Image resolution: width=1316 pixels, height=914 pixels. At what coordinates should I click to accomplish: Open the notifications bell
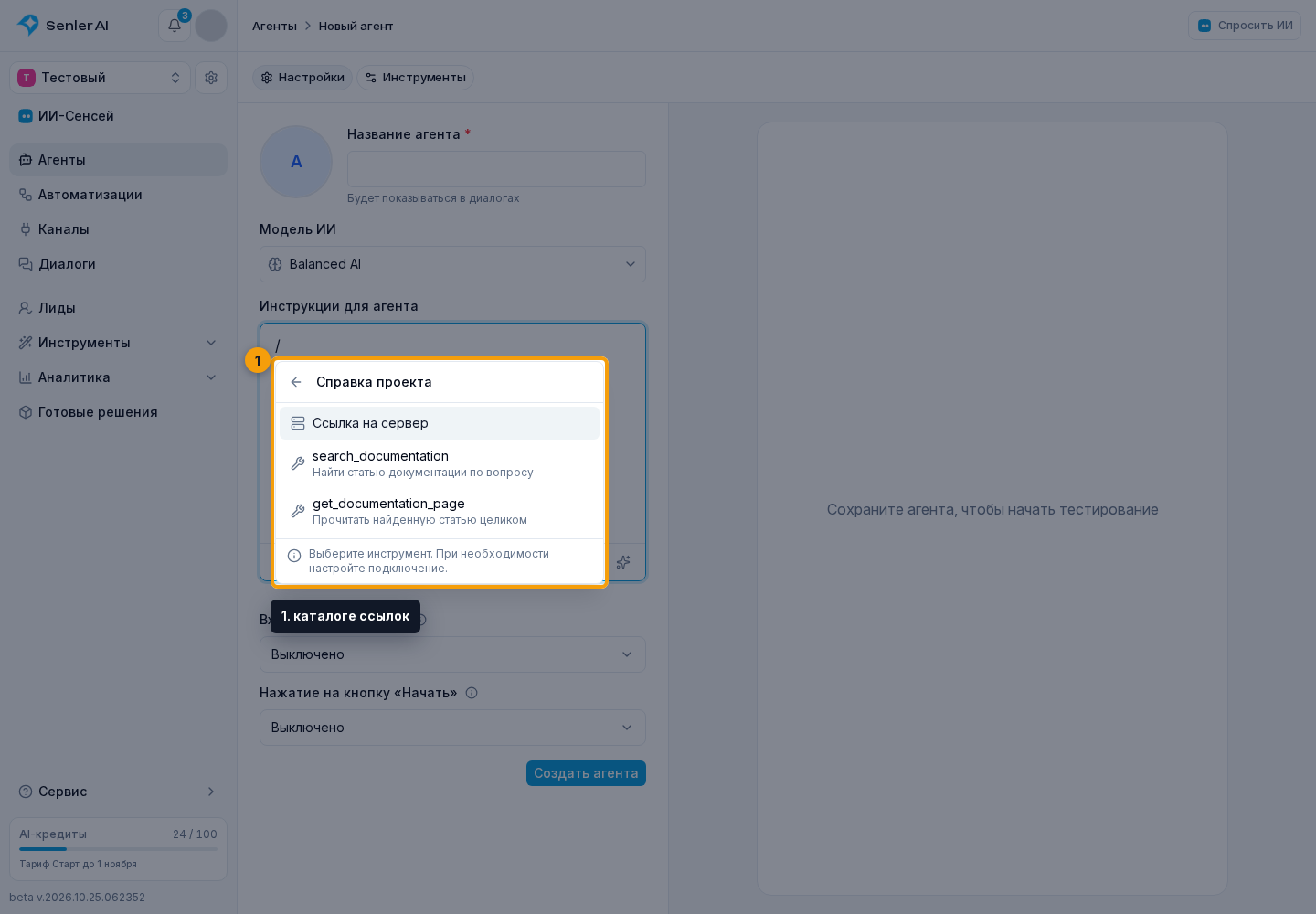tap(175, 26)
